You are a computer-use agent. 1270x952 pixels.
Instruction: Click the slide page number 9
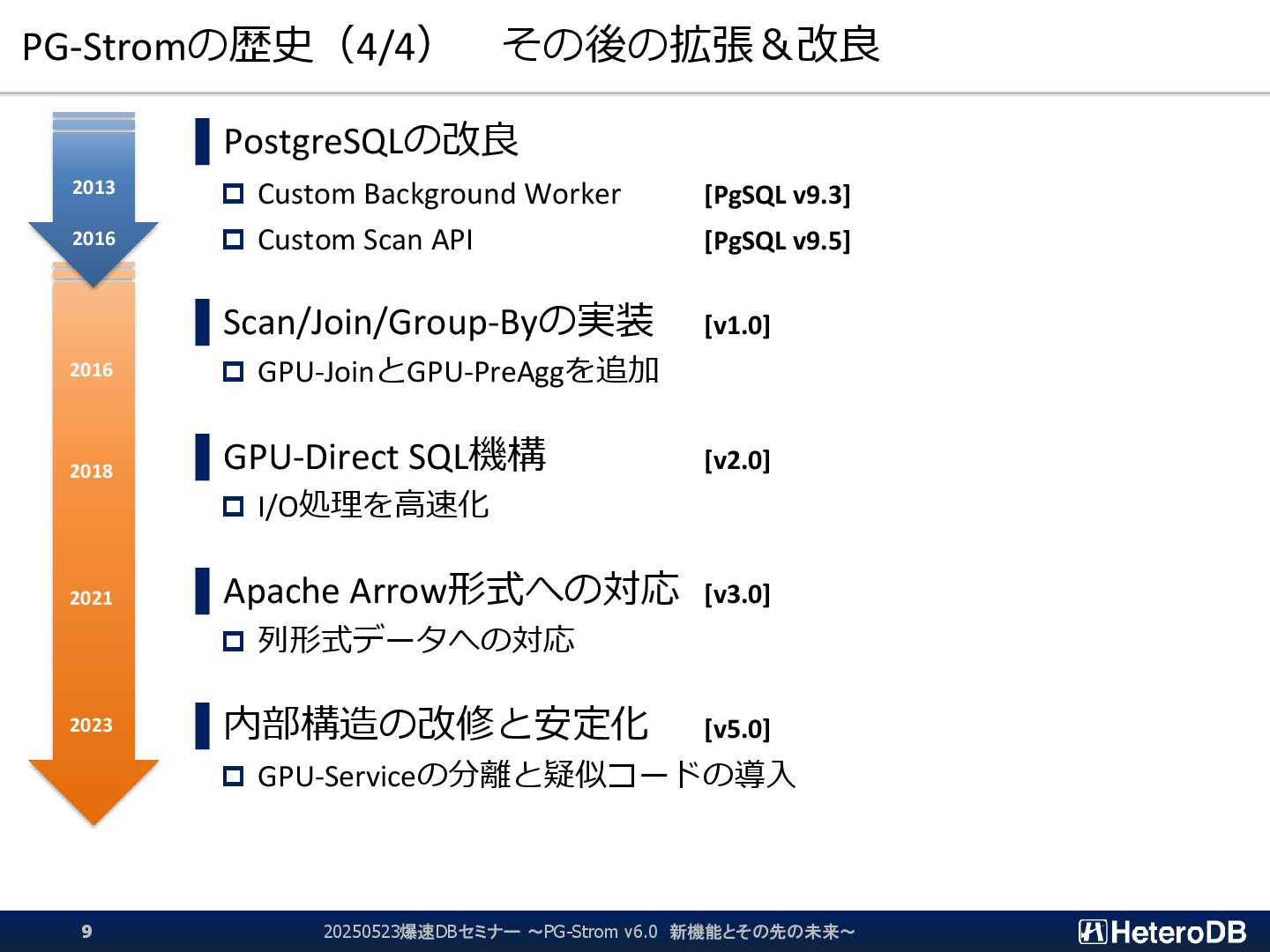(86, 932)
